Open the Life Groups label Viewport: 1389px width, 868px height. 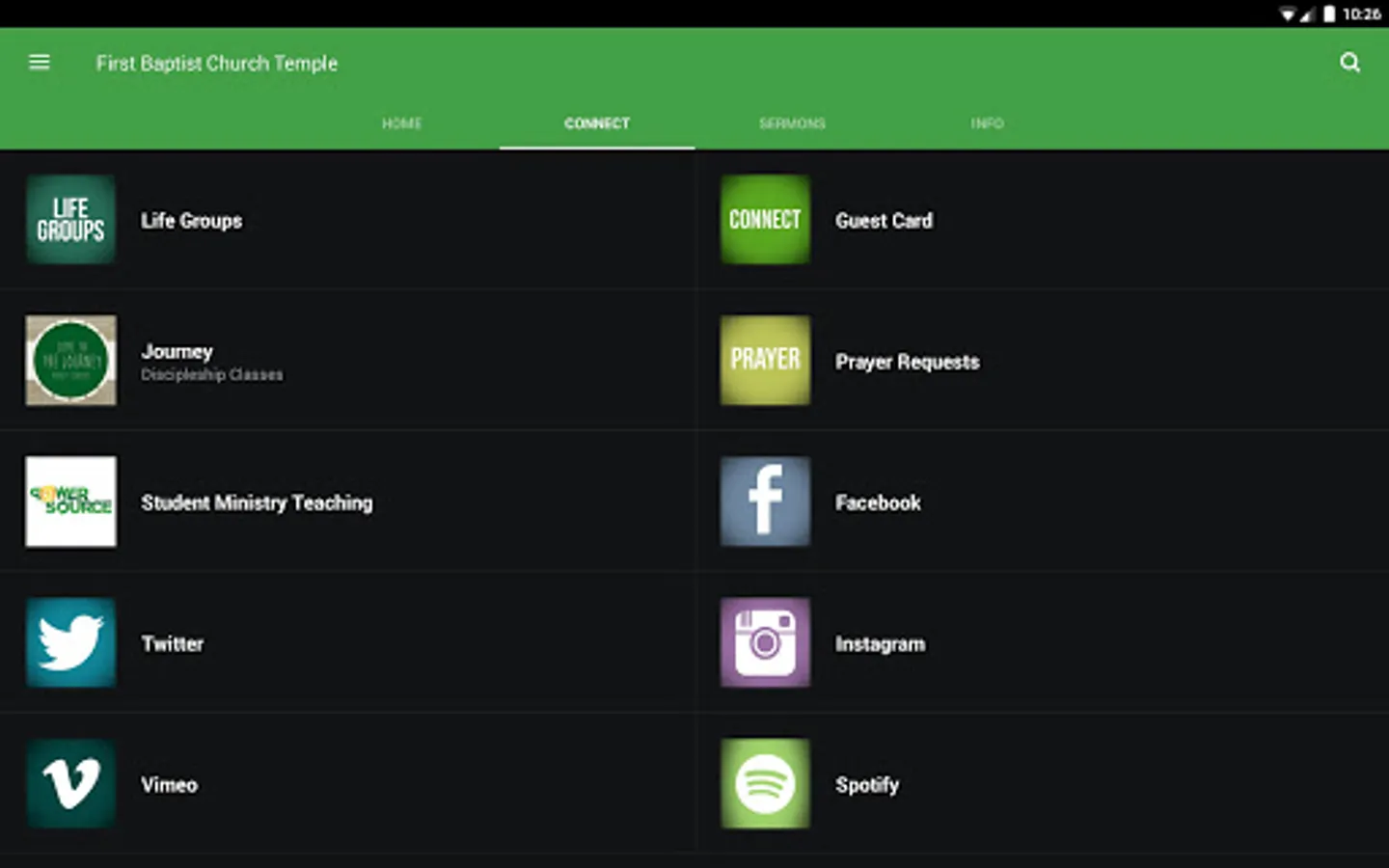[191, 221]
